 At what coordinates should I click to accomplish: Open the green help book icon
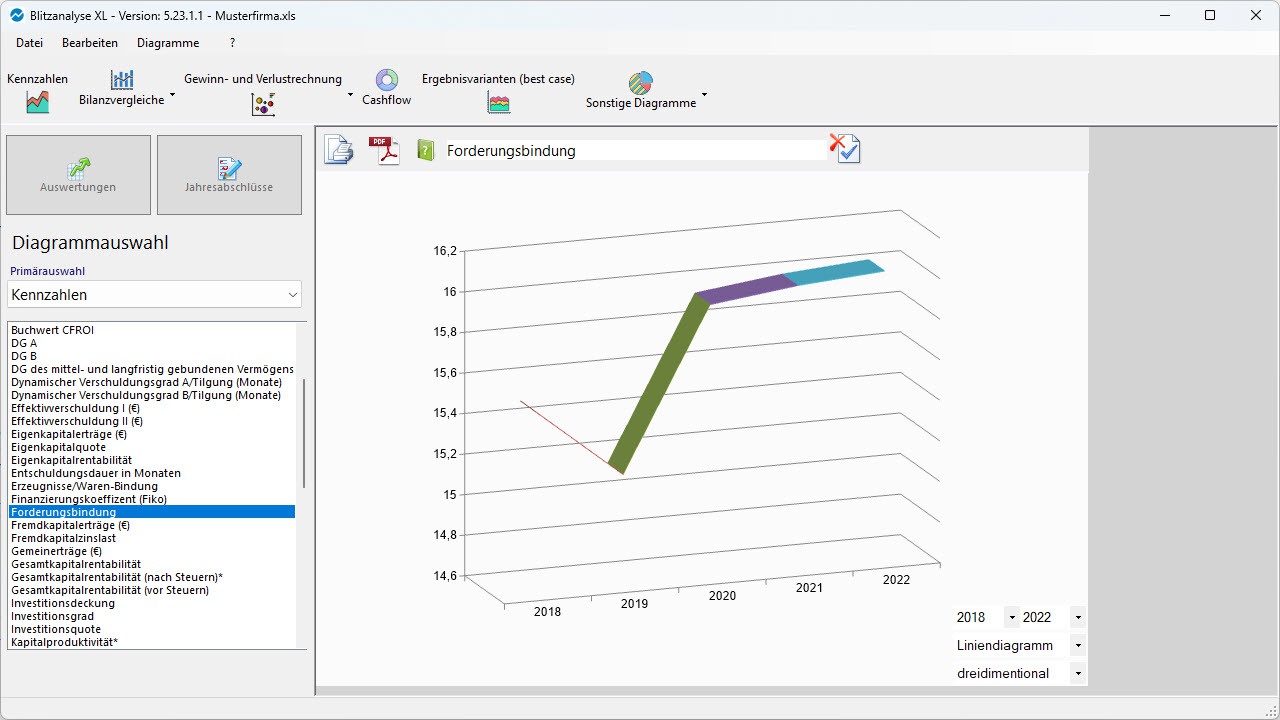coord(426,151)
